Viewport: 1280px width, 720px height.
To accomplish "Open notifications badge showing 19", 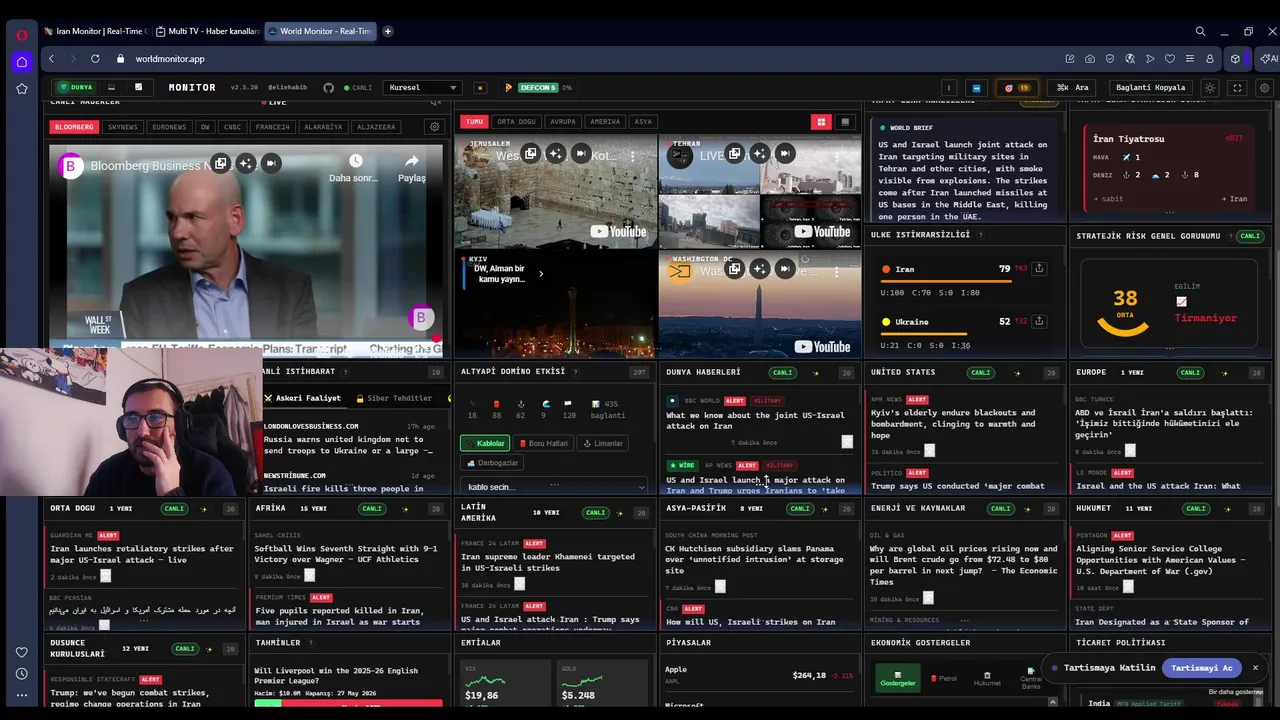I will (x=1017, y=88).
